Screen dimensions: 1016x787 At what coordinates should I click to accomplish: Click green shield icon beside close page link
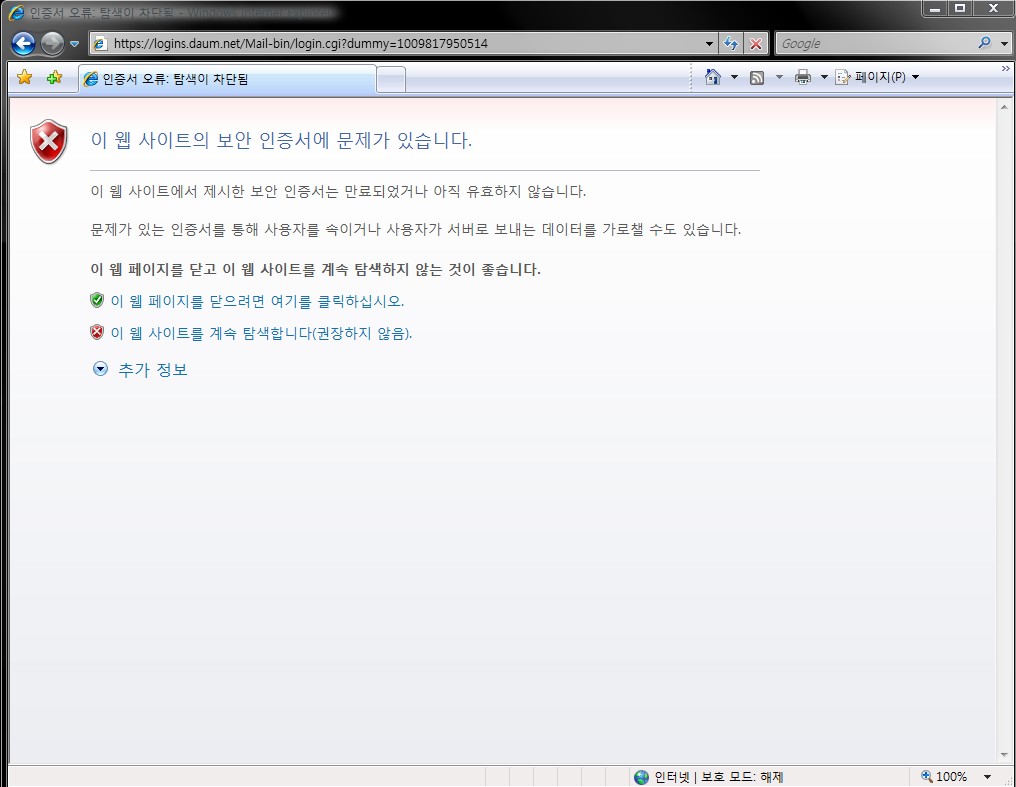pyautogui.click(x=97, y=300)
